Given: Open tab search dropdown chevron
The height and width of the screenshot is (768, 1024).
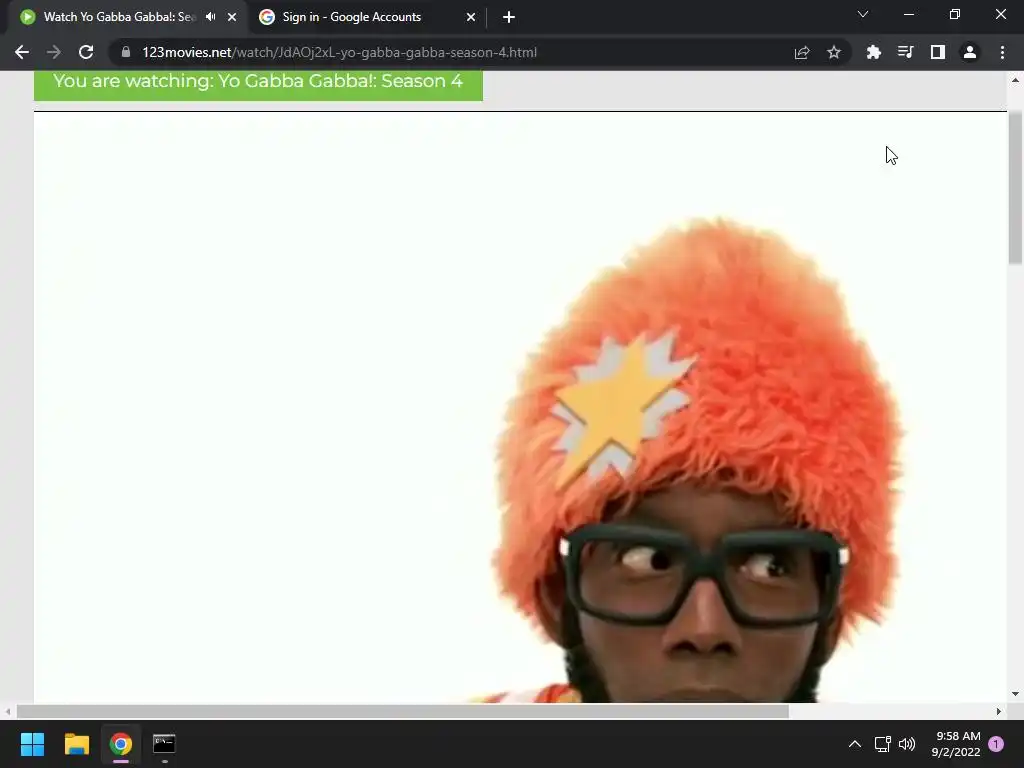Looking at the screenshot, I should [x=863, y=14].
